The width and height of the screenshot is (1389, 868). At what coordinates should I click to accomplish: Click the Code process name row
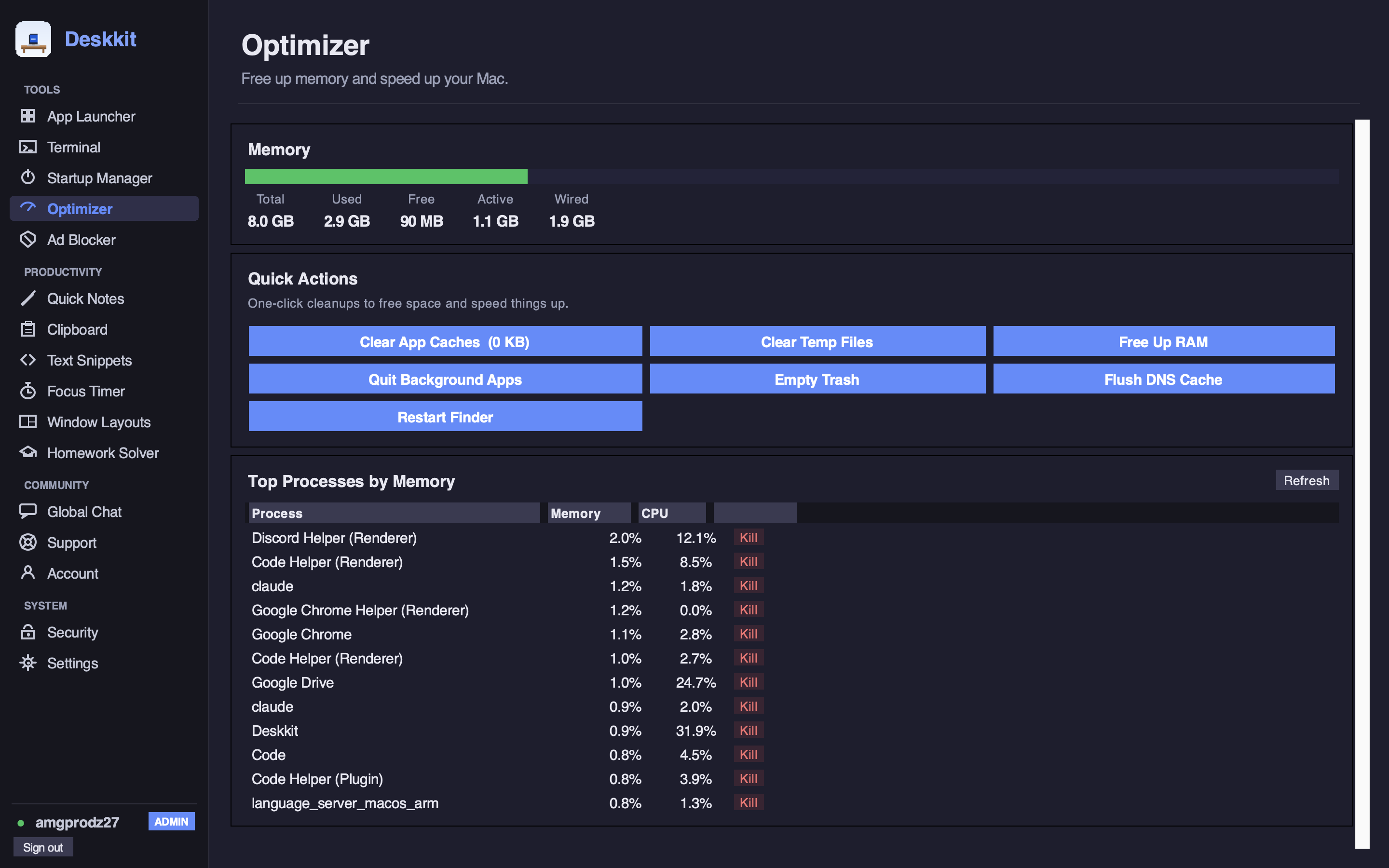pos(269,755)
